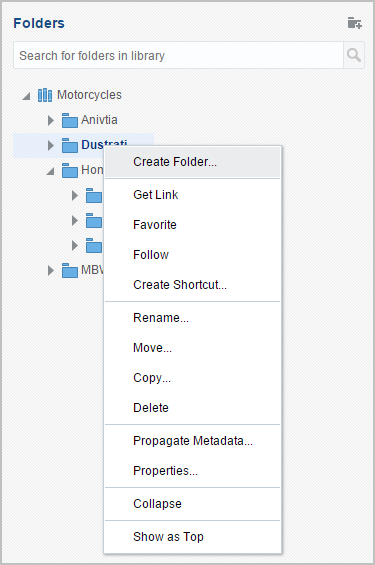Choose Create Shortcut... menu entry
Image resolution: width=375 pixels, height=565 pixels.
pyautogui.click(x=192, y=285)
